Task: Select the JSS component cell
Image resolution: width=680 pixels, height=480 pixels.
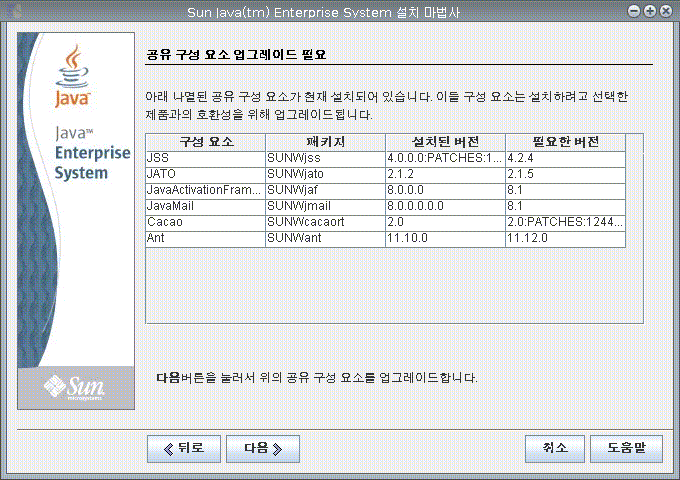Action: [x=206, y=159]
